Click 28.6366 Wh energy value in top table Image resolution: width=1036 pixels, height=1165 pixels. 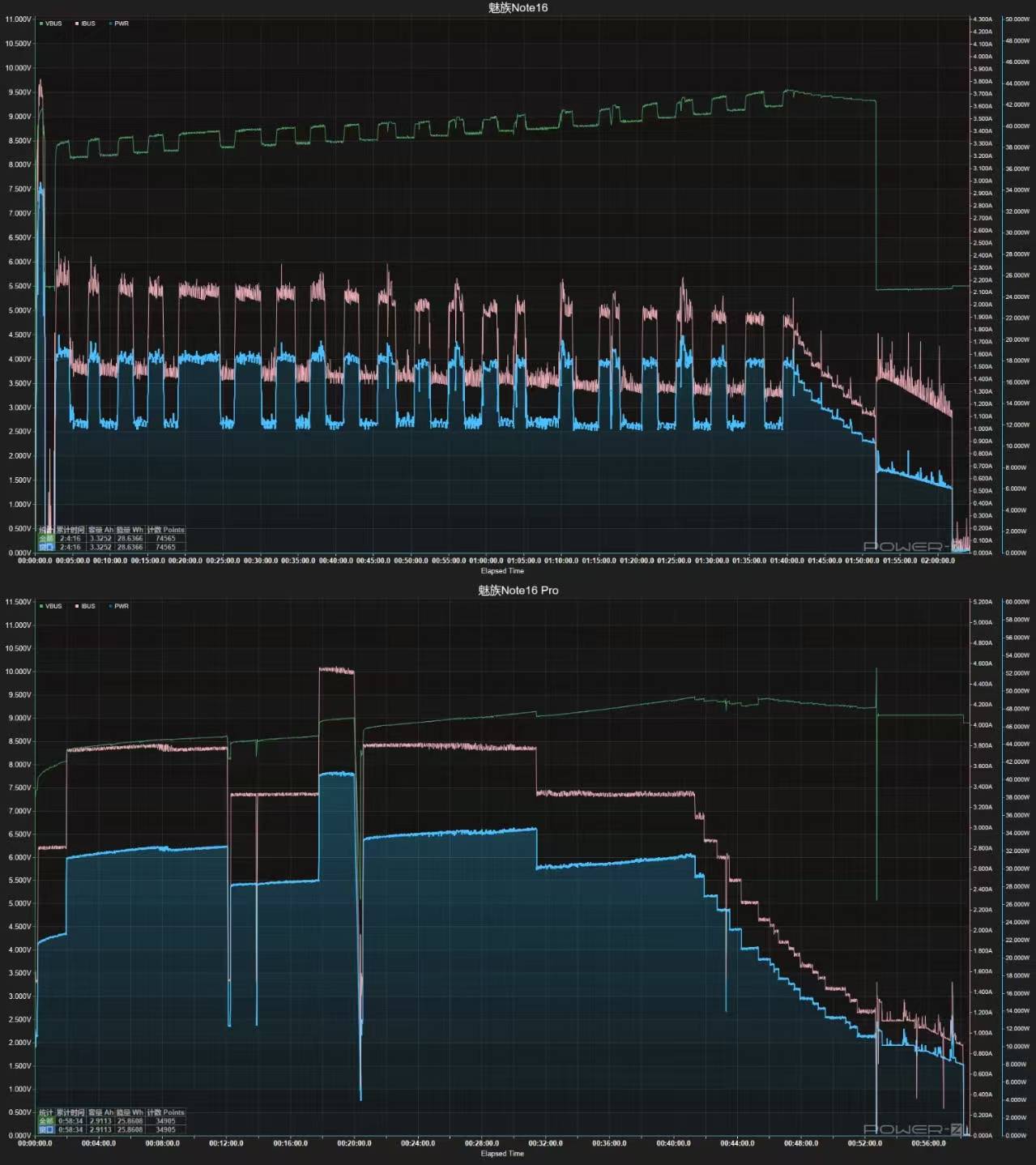click(x=130, y=538)
